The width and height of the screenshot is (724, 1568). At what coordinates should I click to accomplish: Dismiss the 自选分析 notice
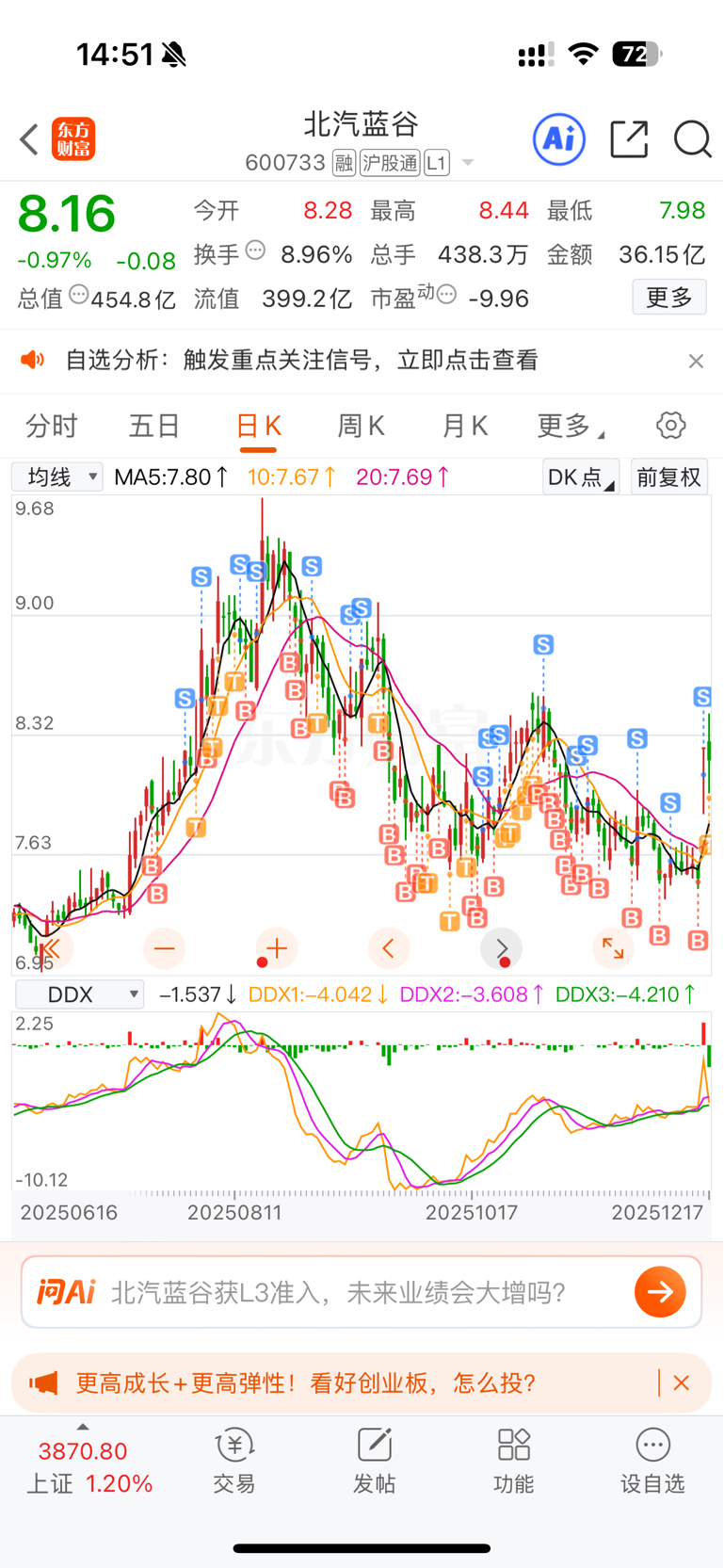tap(696, 361)
